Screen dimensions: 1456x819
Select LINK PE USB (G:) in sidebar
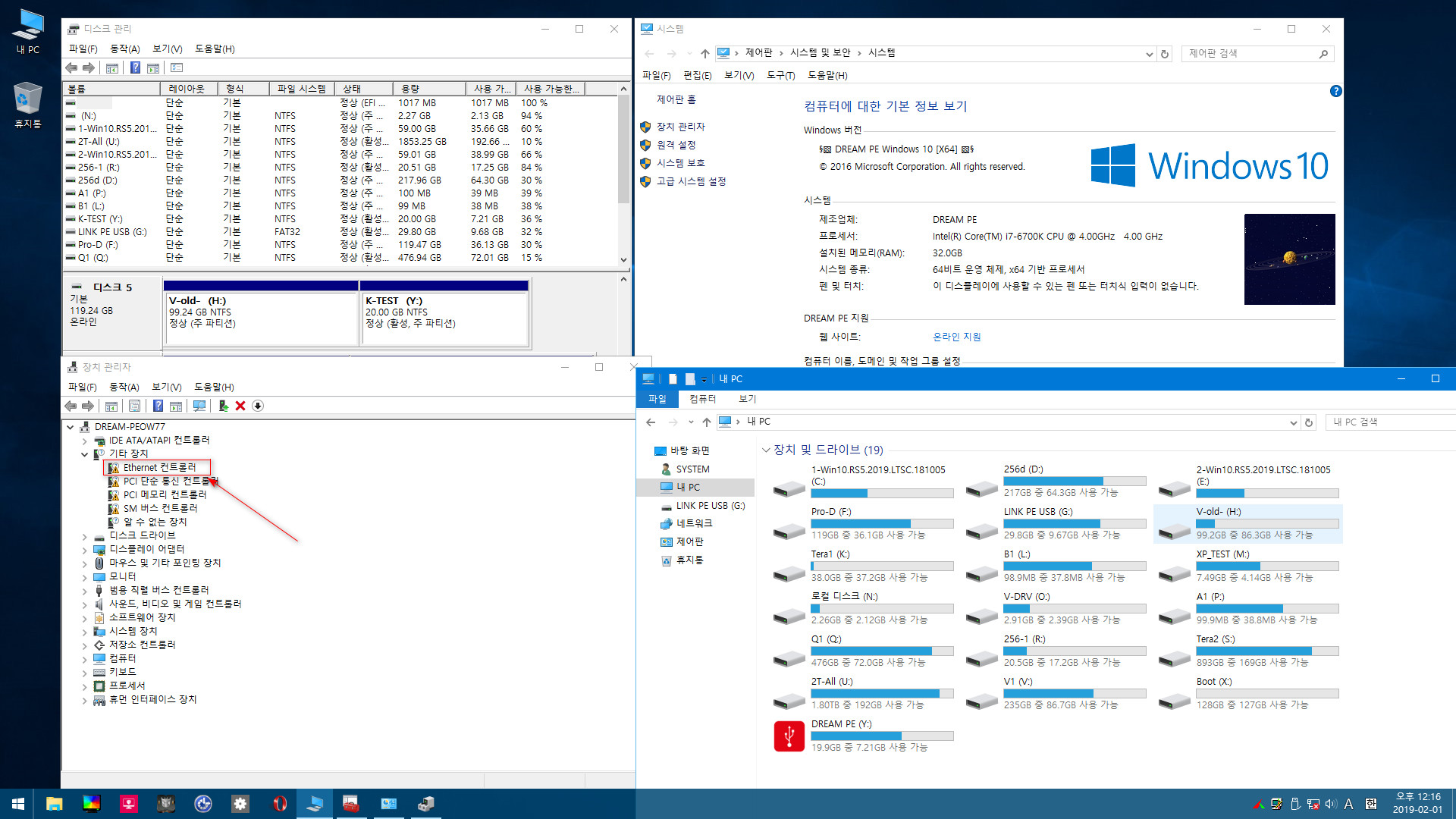pyautogui.click(x=711, y=506)
